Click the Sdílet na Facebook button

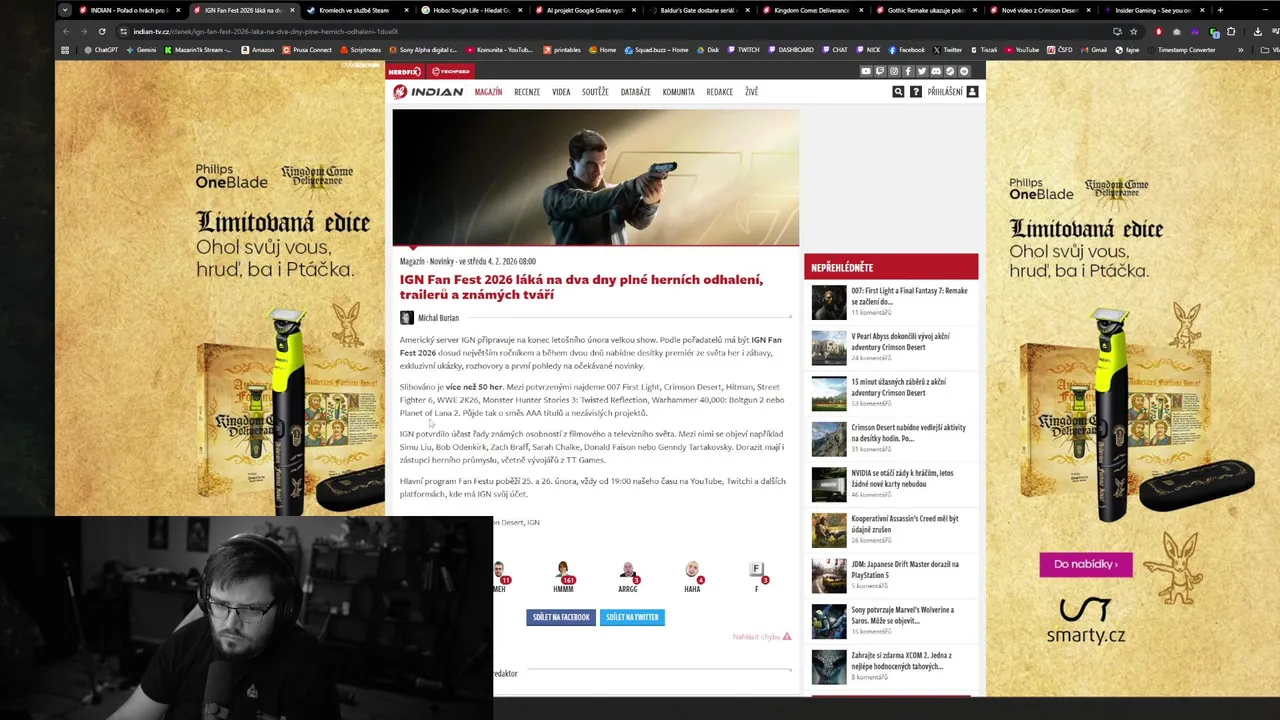tap(561, 617)
